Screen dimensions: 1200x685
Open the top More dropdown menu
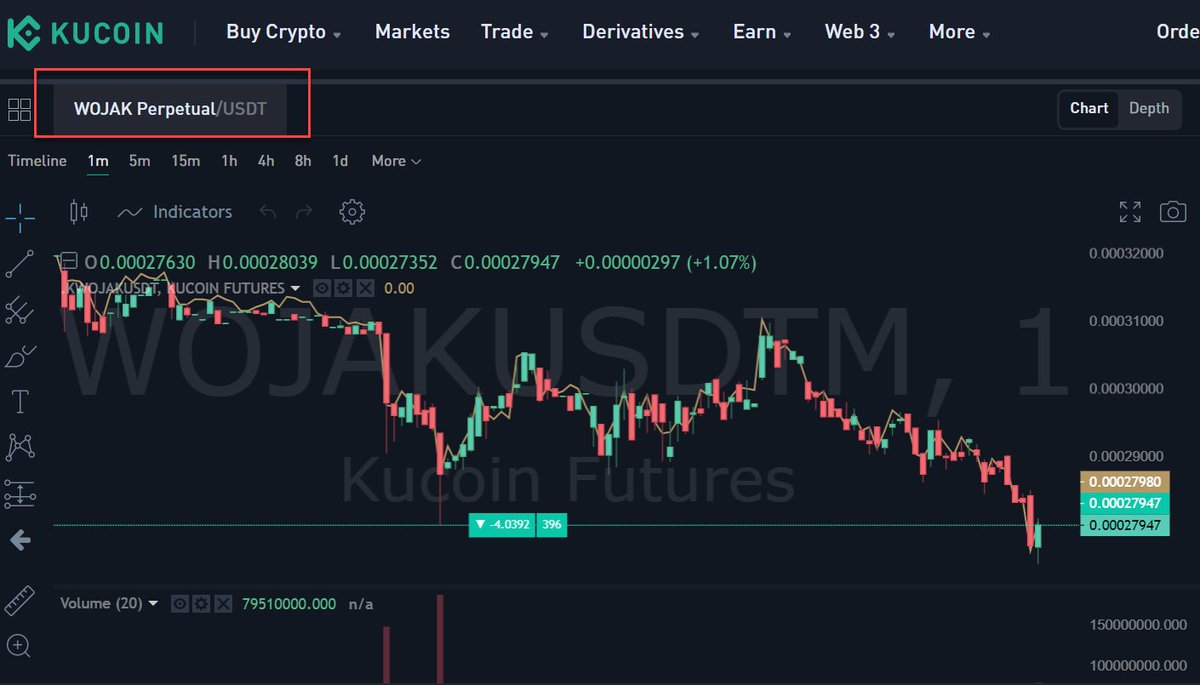(960, 32)
